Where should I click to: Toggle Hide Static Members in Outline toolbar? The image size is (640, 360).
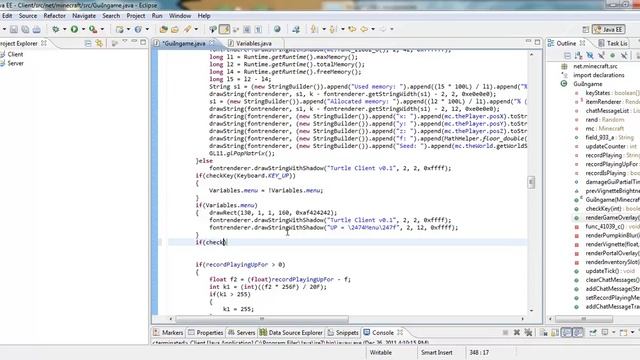(x=601, y=55)
